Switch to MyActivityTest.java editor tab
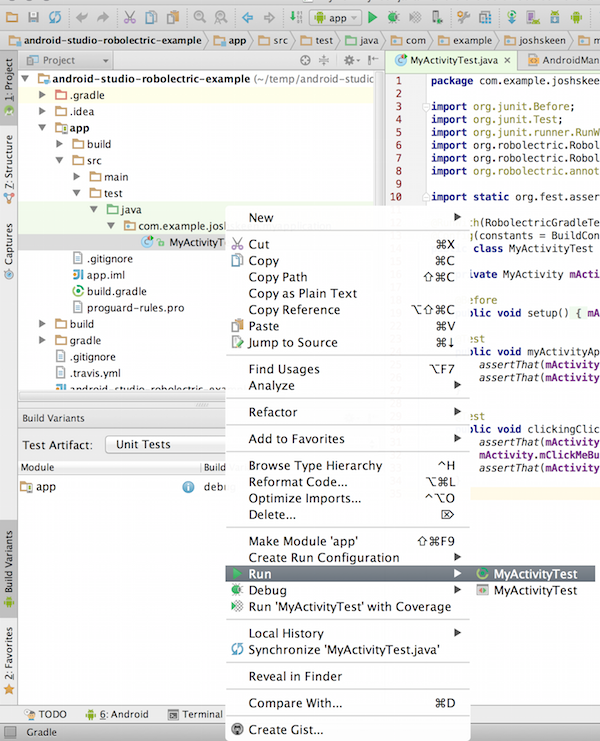The height and width of the screenshot is (741, 600). (x=454, y=60)
